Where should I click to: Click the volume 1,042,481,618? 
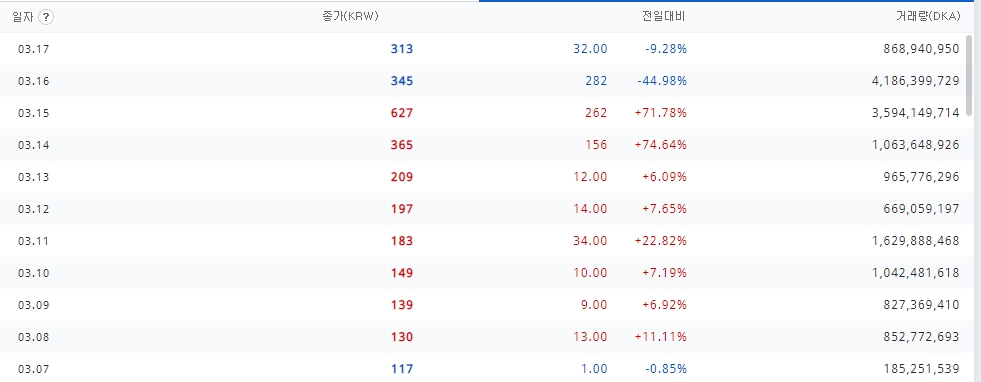[915, 273]
